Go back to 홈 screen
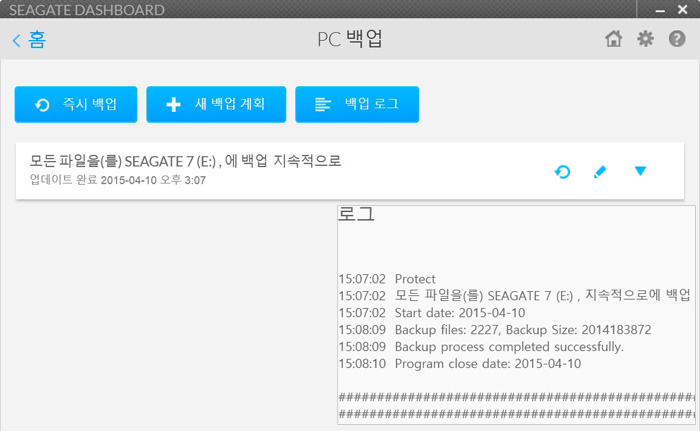The height and width of the screenshot is (431, 700). (29, 40)
